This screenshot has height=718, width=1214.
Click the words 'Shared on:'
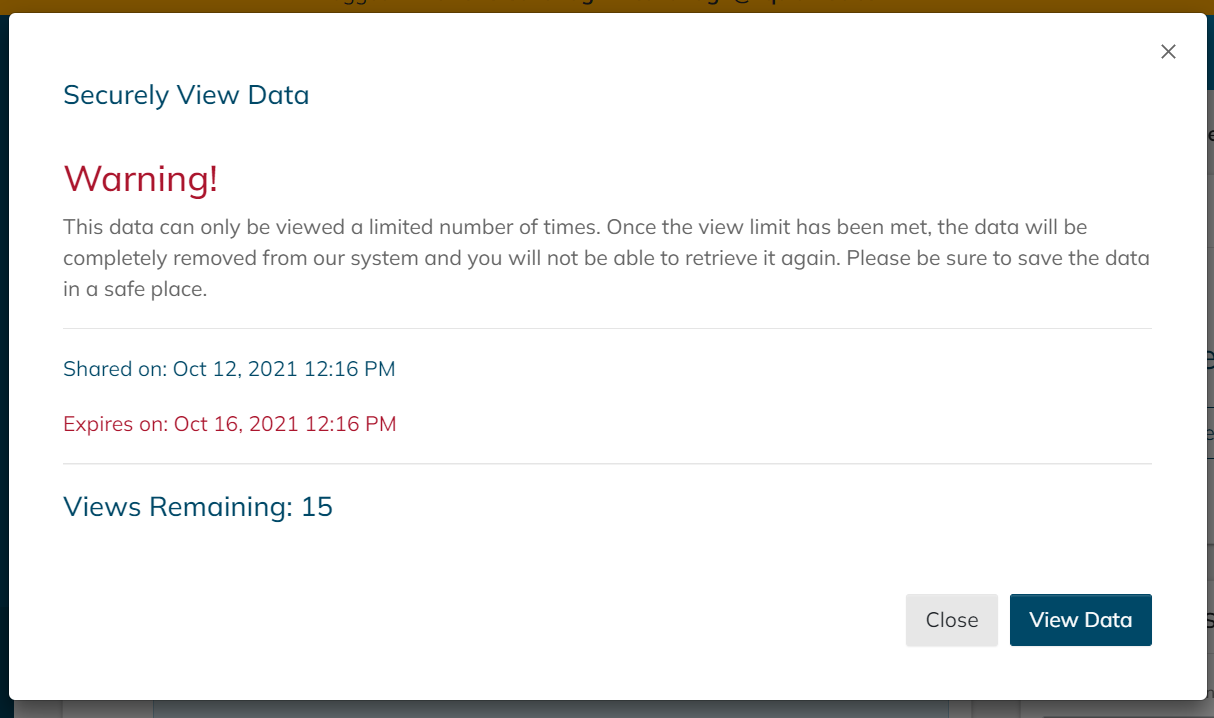[115, 369]
